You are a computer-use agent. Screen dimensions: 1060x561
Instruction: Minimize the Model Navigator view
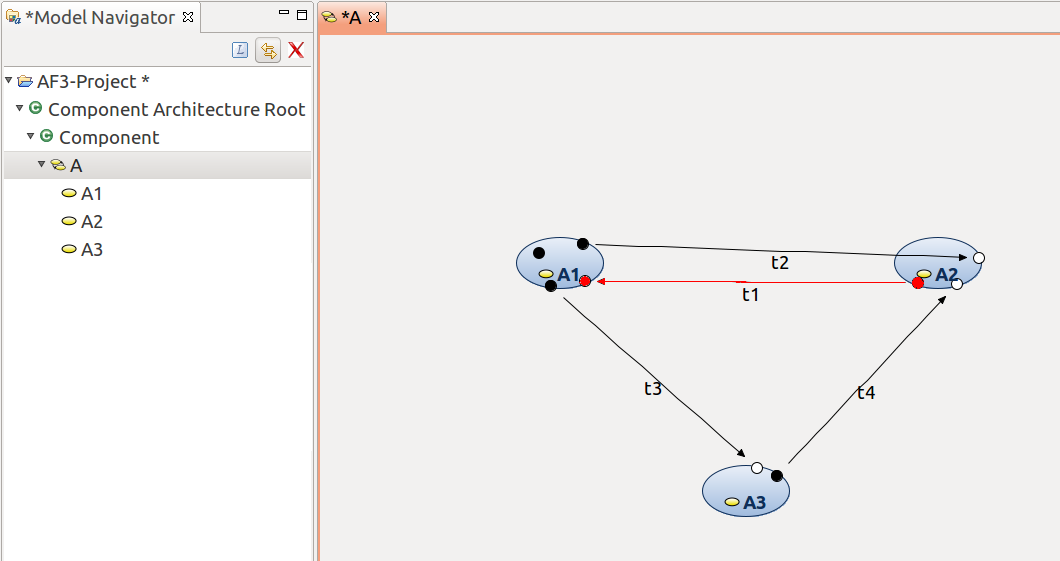[284, 14]
